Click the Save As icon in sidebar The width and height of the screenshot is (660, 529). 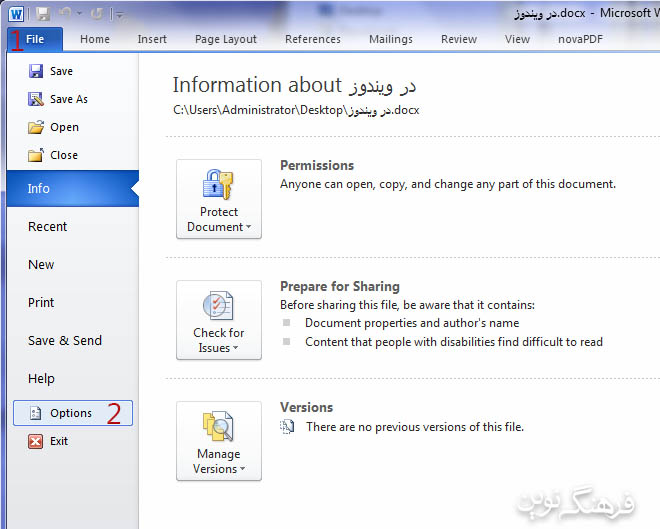pyautogui.click(x=36, y=99)
